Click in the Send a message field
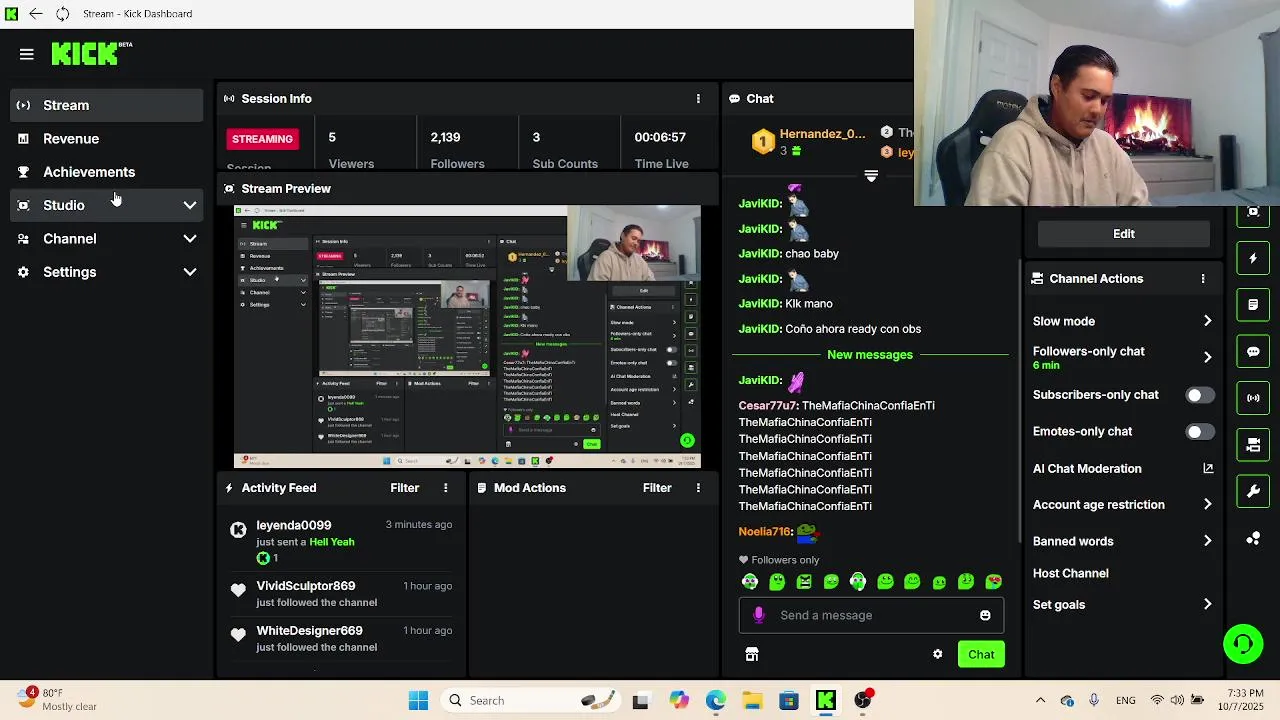Image resolution: width=1280 pixels, height=720 pixels. coord(871,615)
